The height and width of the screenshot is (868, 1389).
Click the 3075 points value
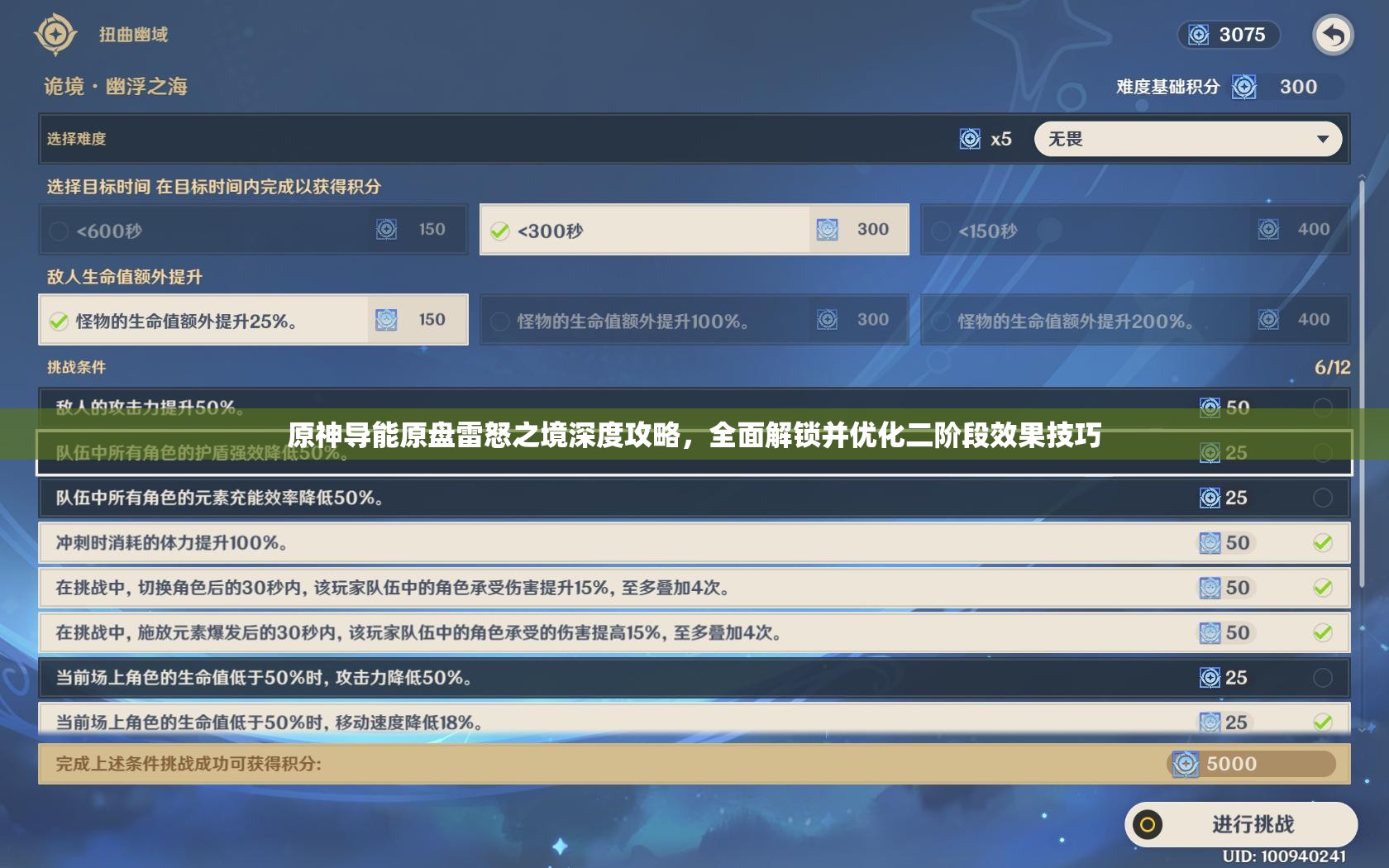pyautogui.click(x=1242, y=35)
